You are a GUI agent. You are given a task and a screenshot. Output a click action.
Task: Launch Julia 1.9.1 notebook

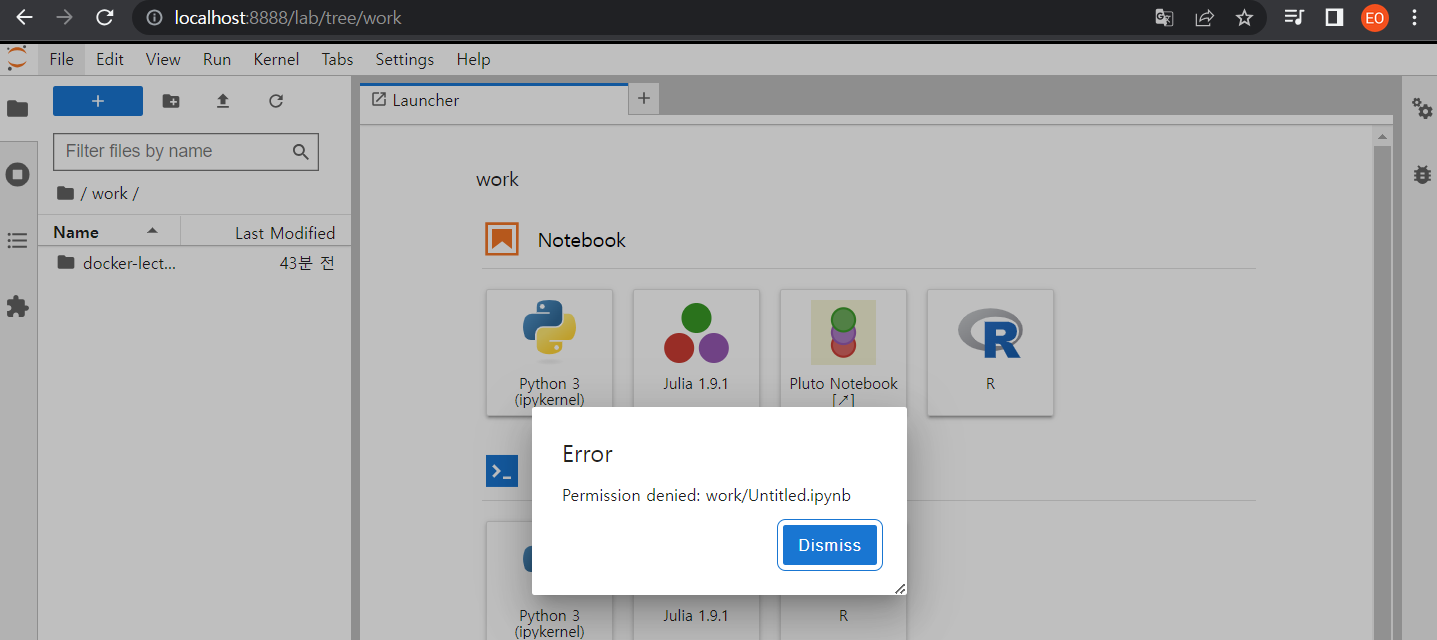(696, 352)
